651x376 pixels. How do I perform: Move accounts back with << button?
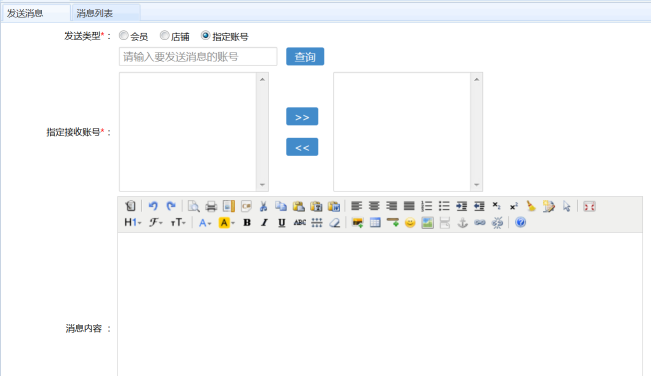pyautogui.click(x=302, y=147)
